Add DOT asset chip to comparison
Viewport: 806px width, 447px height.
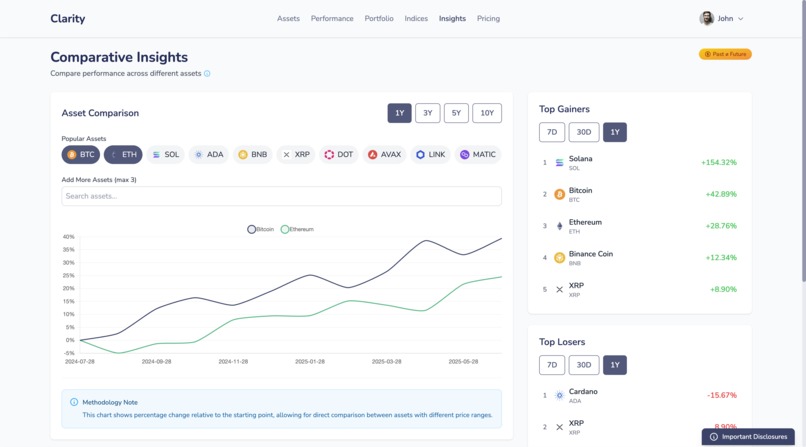[339, 155]
